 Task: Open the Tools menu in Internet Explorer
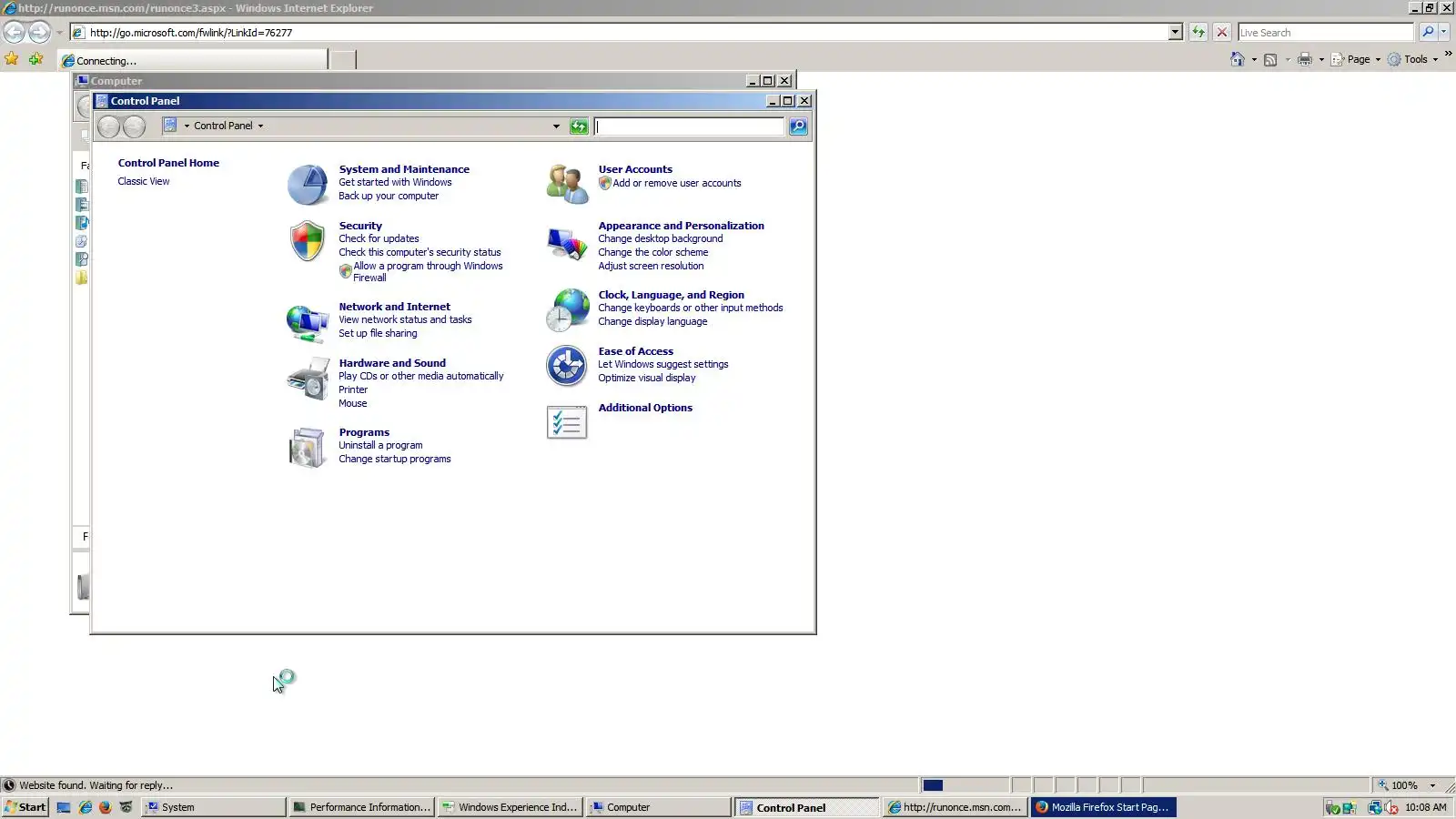pos(1413,59)
